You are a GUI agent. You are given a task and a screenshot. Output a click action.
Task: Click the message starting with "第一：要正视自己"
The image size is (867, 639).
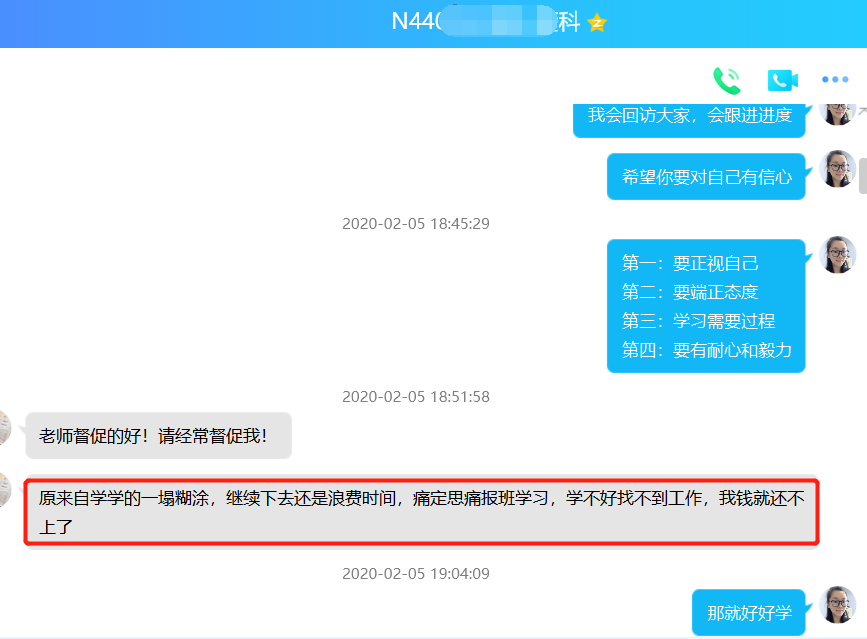pos(706,306)
